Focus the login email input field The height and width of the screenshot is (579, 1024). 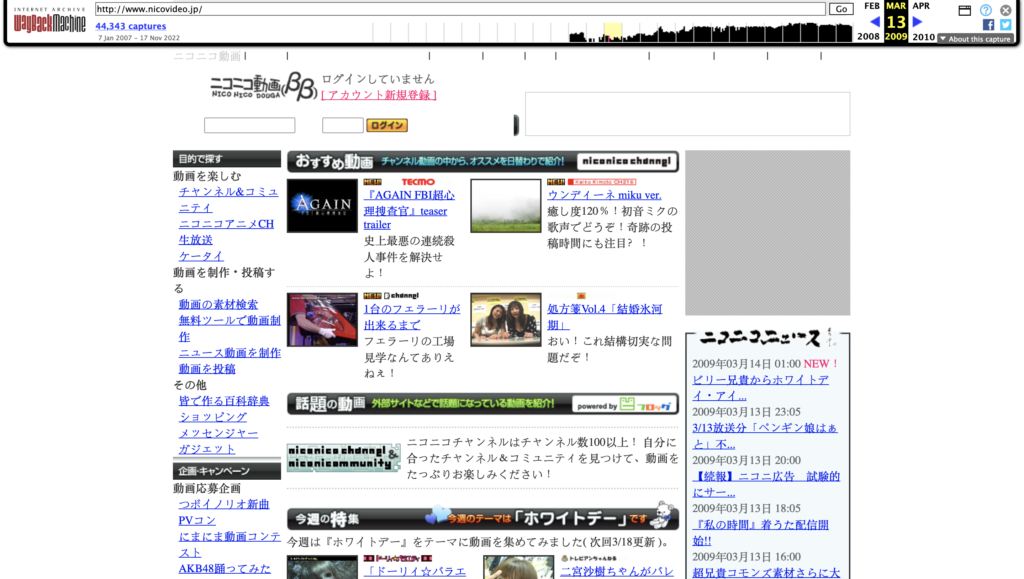[249, 125]
